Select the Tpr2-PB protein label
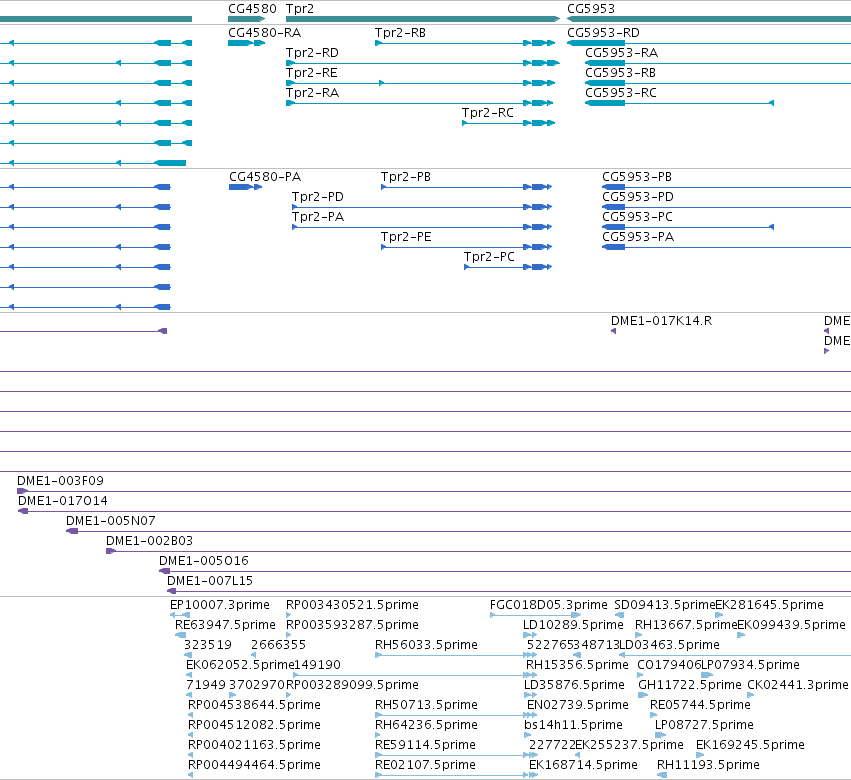 pyautogui.click(x=405, y=177)
